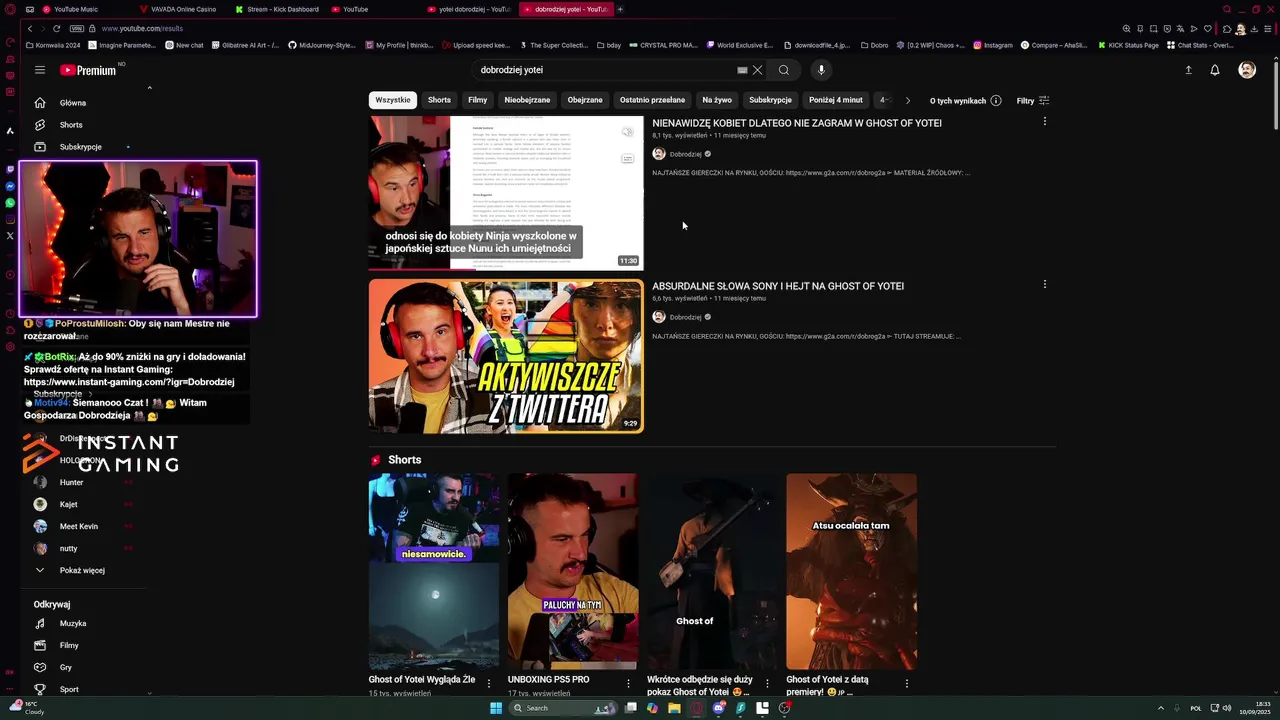Open options for 'UNBOXING PS5 PRO' short
Image resolution: width=1280 pixels, height=720 pixels.
629,683
